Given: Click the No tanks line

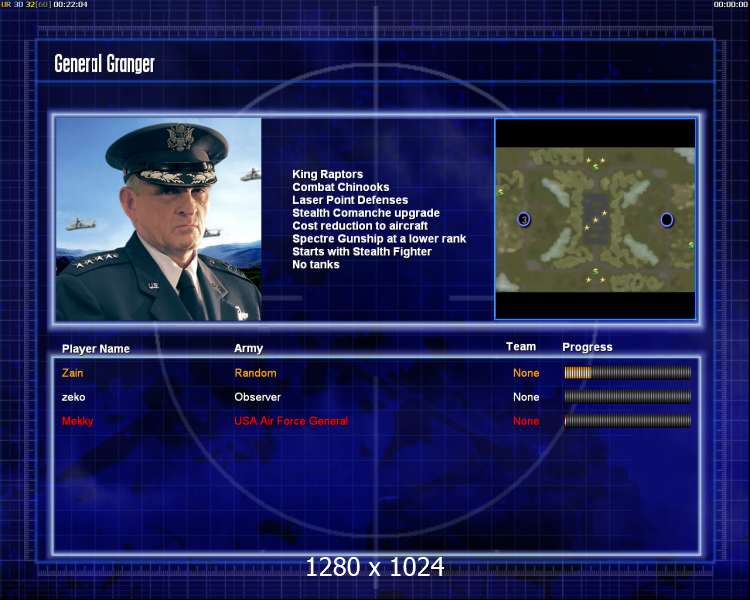Looking at the screenshot, I should click(316, 265).
